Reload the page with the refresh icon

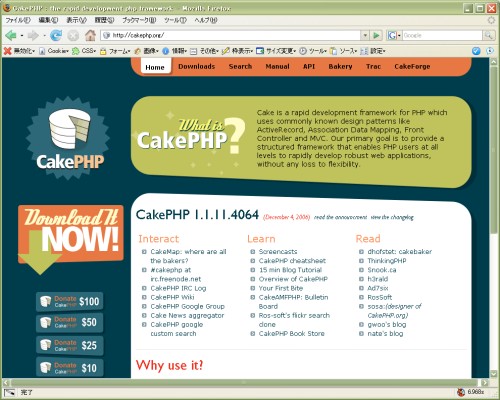56,35
